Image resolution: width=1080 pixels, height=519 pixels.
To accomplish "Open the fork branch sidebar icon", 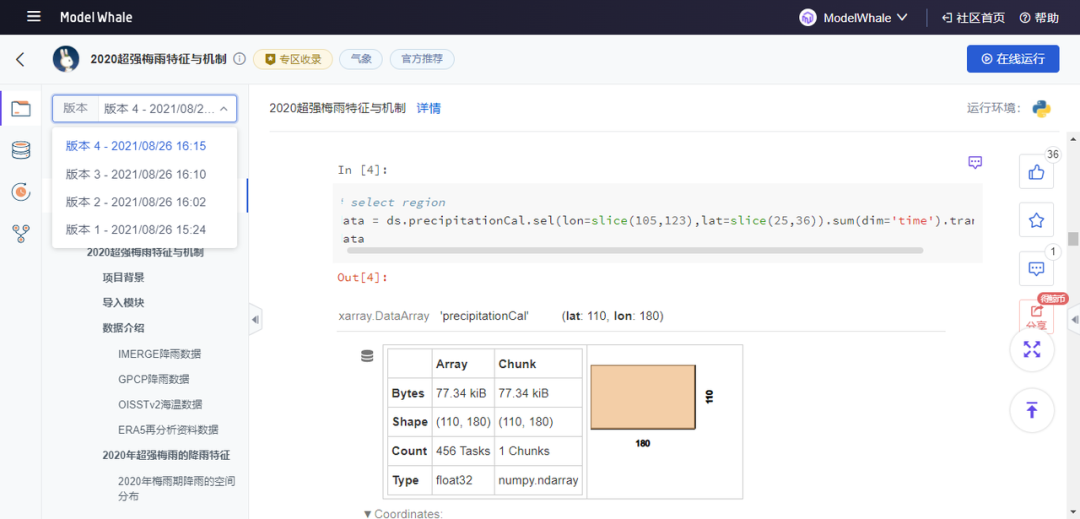I will click(21, 234).
